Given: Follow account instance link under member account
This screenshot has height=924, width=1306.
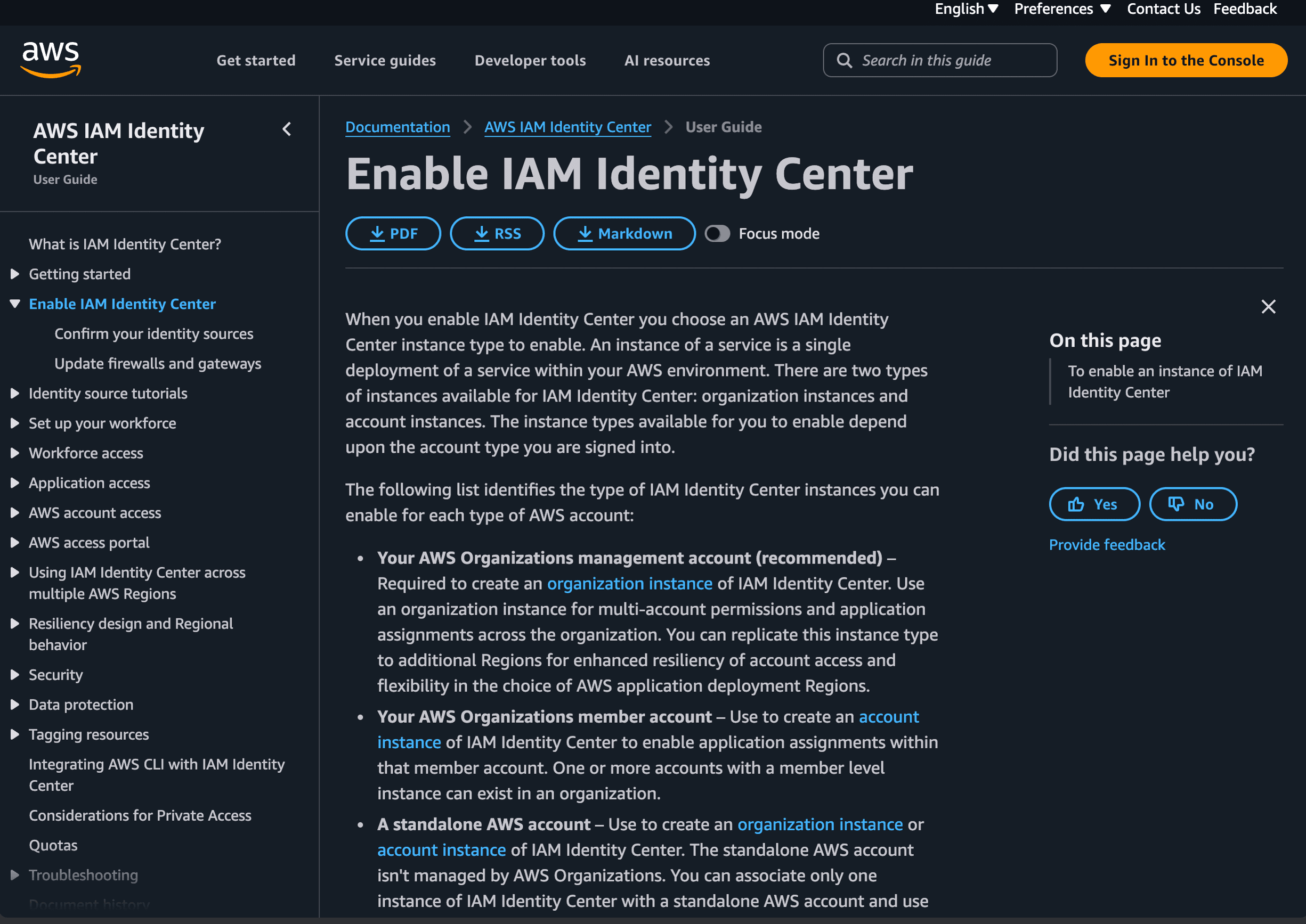Looking at the screenshot, I should click(x=648, y=730).
